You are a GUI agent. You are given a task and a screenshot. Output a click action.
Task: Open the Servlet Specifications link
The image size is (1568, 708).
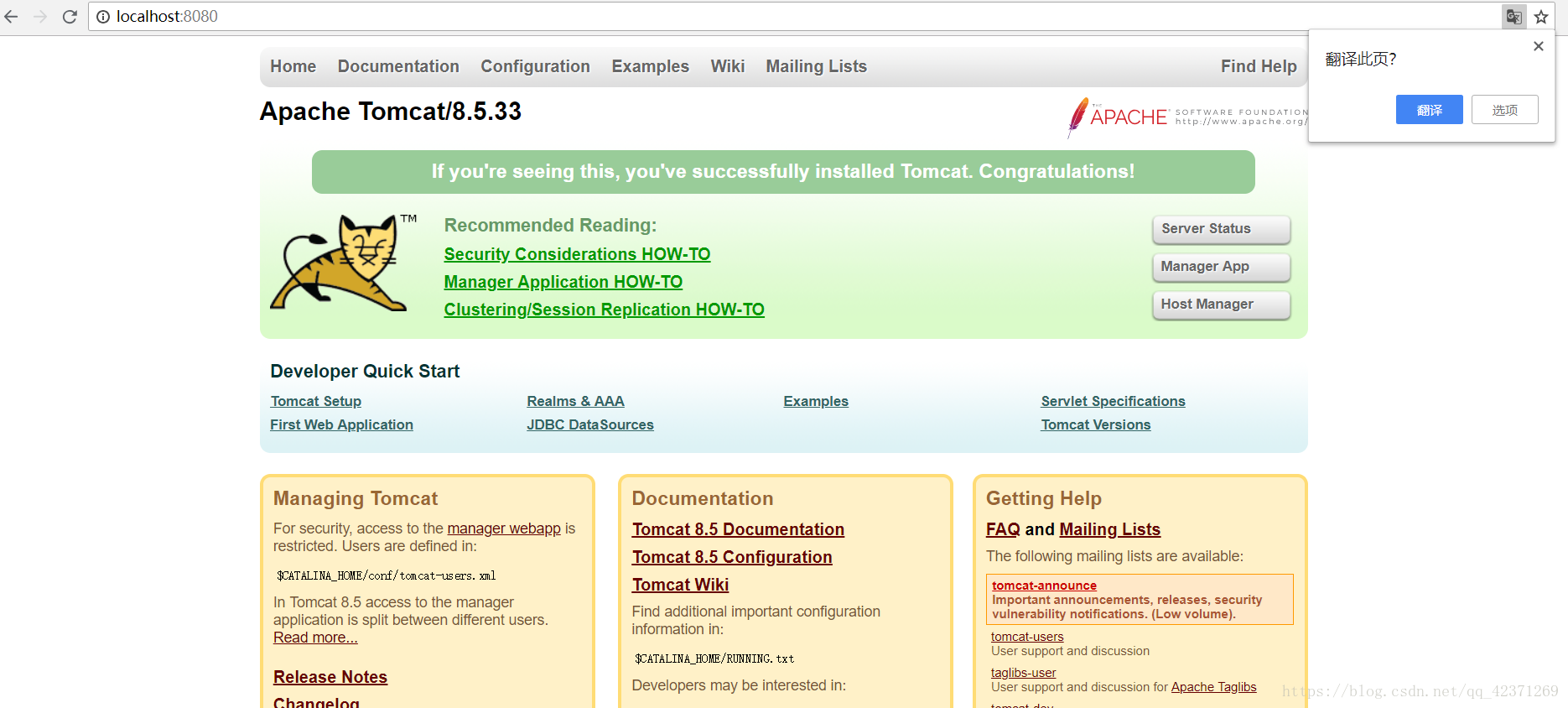[x=1113, y=401]
